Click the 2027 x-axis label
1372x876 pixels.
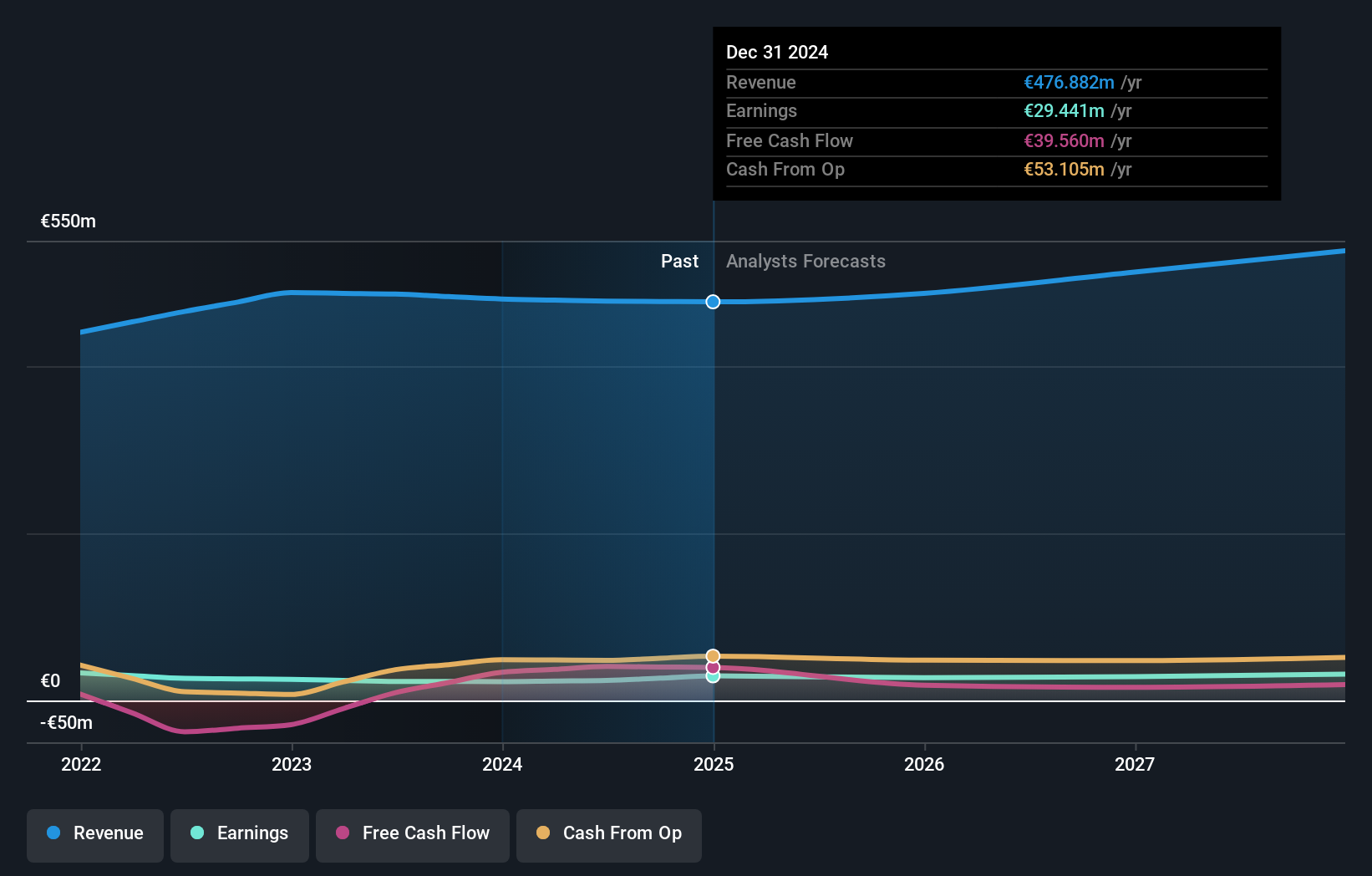coord(1135,764)
